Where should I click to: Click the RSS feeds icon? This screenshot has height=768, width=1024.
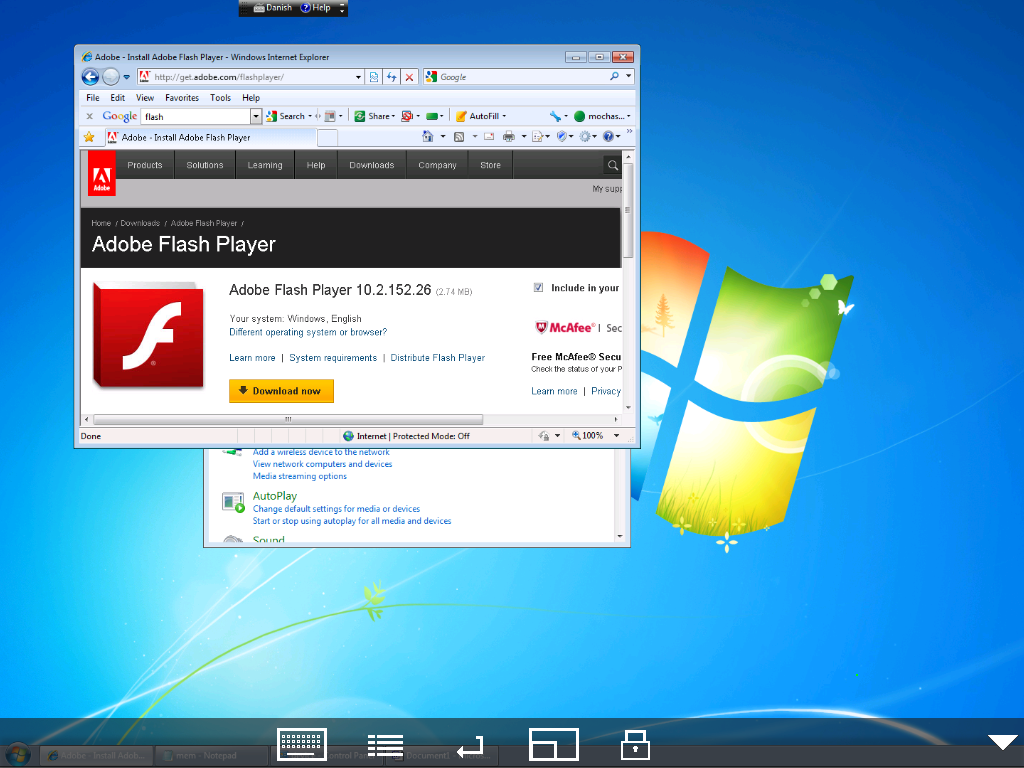pos(459,136)
